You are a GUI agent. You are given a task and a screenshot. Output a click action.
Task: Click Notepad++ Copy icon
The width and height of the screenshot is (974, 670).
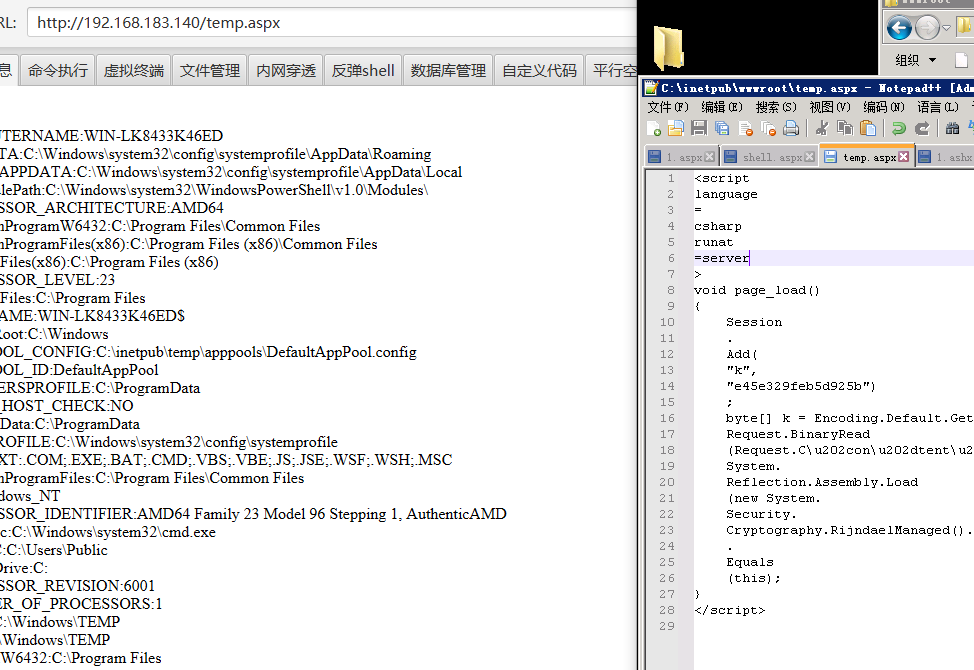845,129
